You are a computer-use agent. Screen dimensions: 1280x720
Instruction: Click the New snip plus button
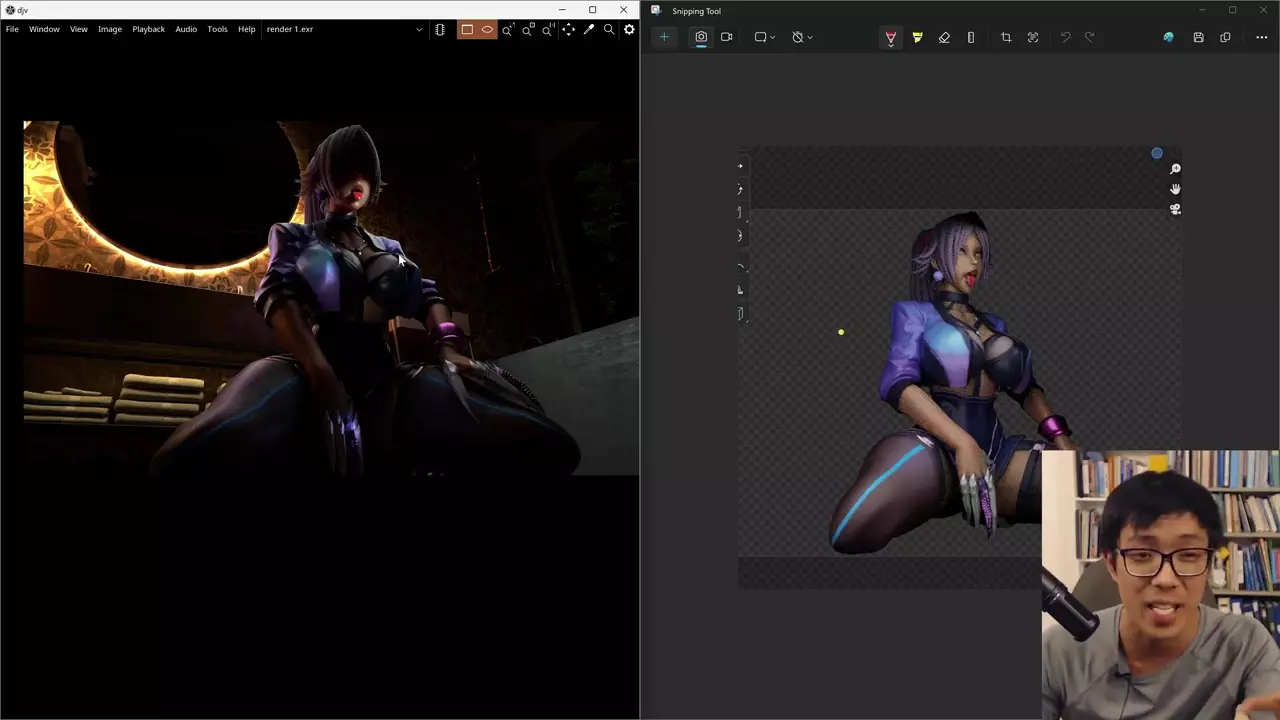pyautogui.click(x=664, y=37)
